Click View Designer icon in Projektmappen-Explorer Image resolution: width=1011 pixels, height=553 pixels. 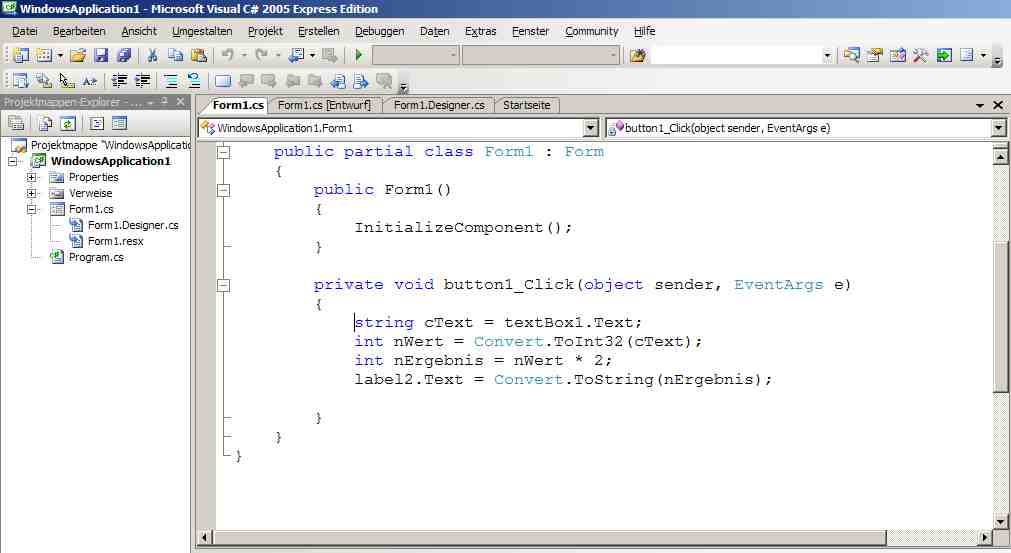click(119, 123)
